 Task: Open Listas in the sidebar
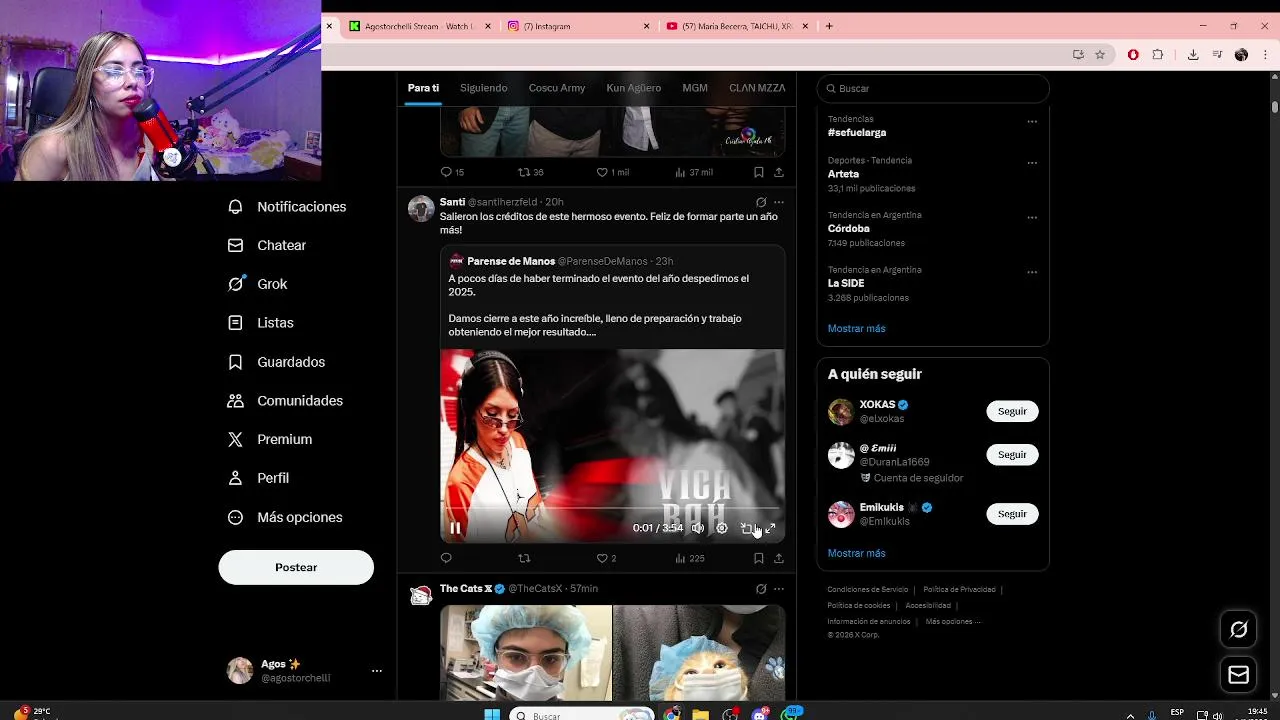pos(260,323)
